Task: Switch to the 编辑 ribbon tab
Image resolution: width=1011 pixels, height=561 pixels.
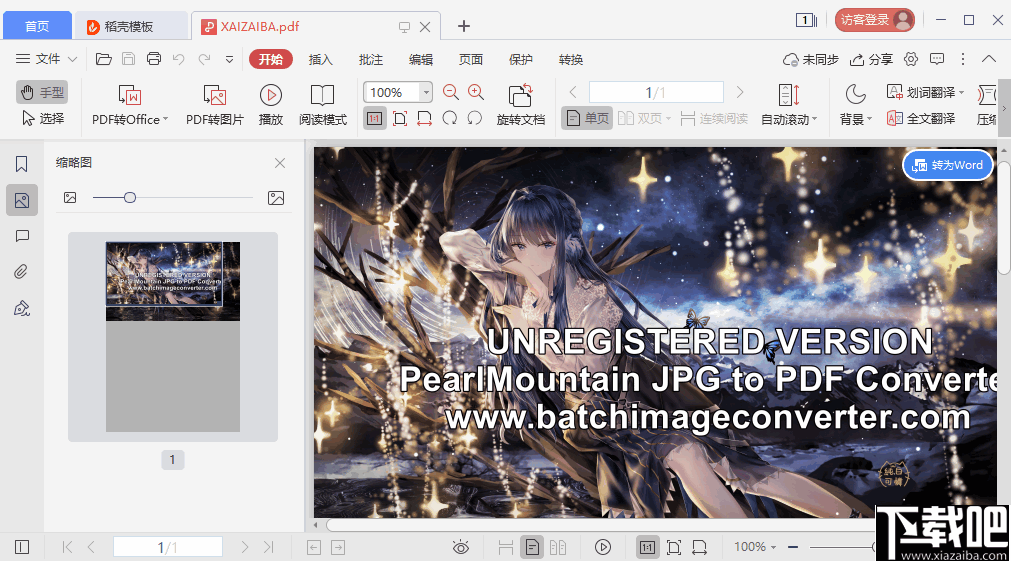Action: pyautogui.click(x=421, y=59)
